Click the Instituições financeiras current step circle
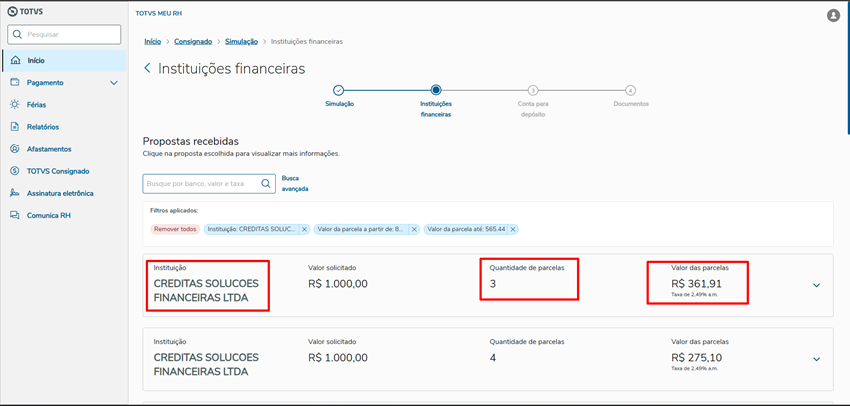850x406 pixels. (x=436, y=90)
